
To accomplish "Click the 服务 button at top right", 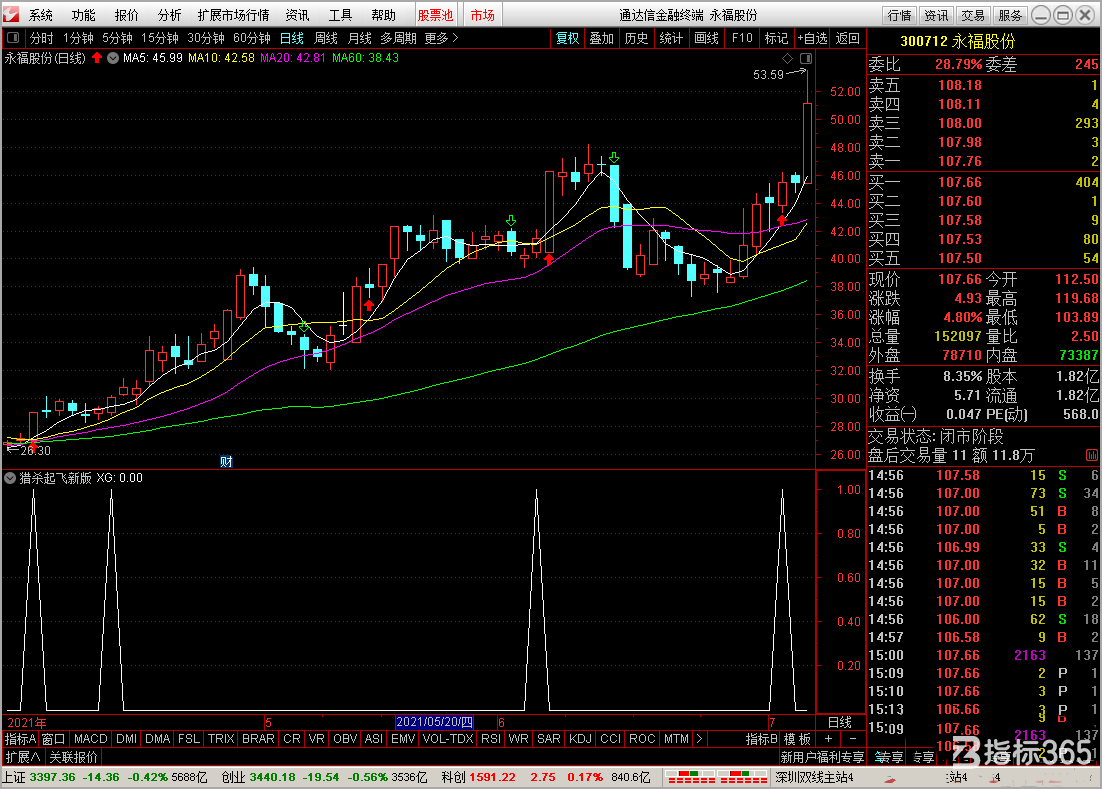I will click(1010, 15).
